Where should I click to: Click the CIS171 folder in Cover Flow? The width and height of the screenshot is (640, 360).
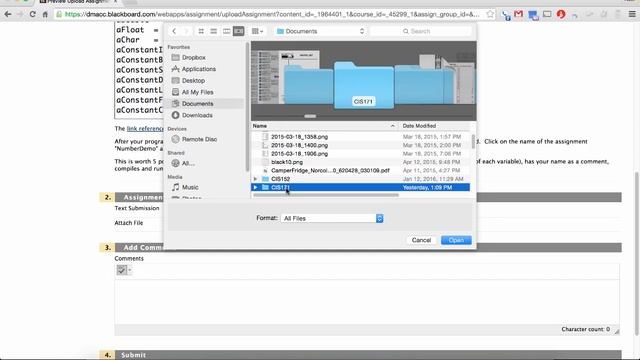pos(364,85)
